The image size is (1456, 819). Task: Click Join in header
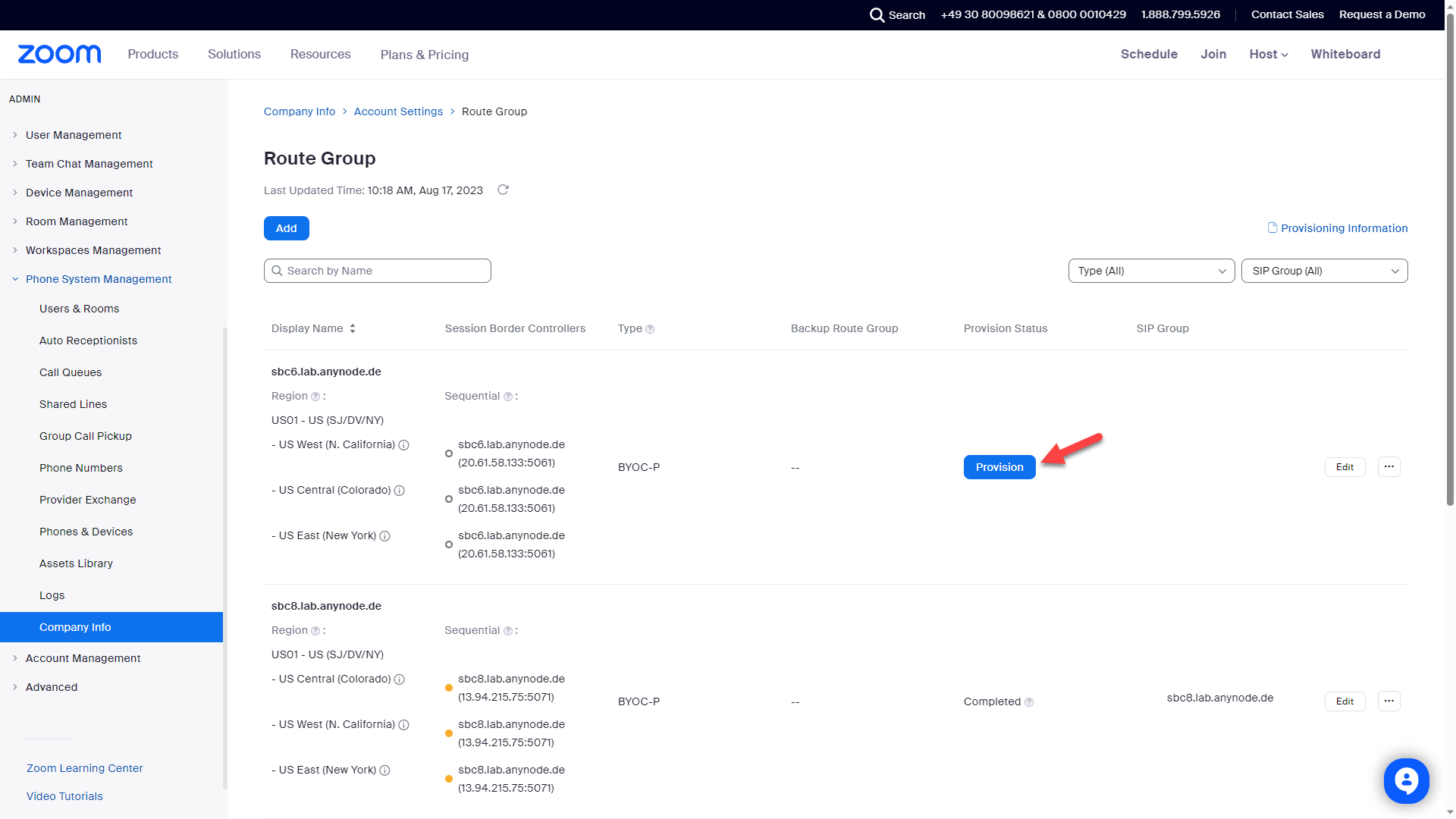(1213, 54)
